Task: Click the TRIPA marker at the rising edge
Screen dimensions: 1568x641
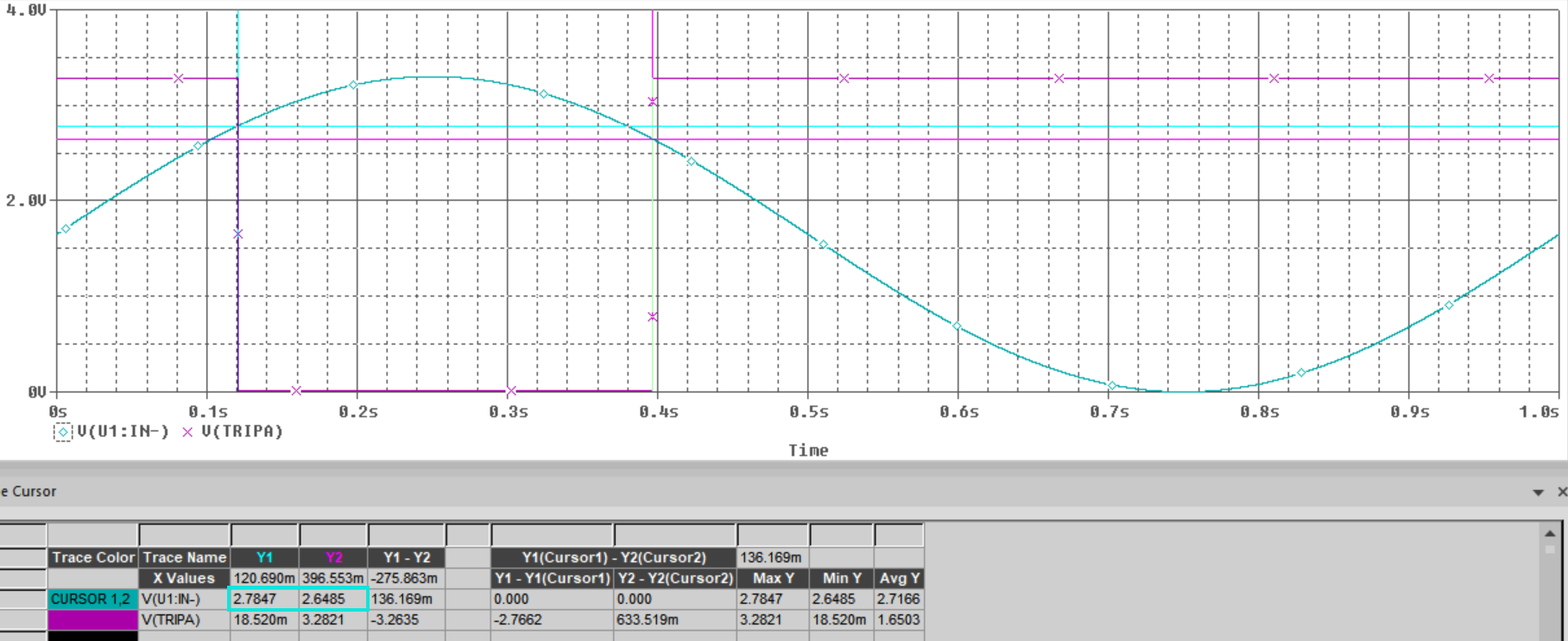Action: [653, 102]
